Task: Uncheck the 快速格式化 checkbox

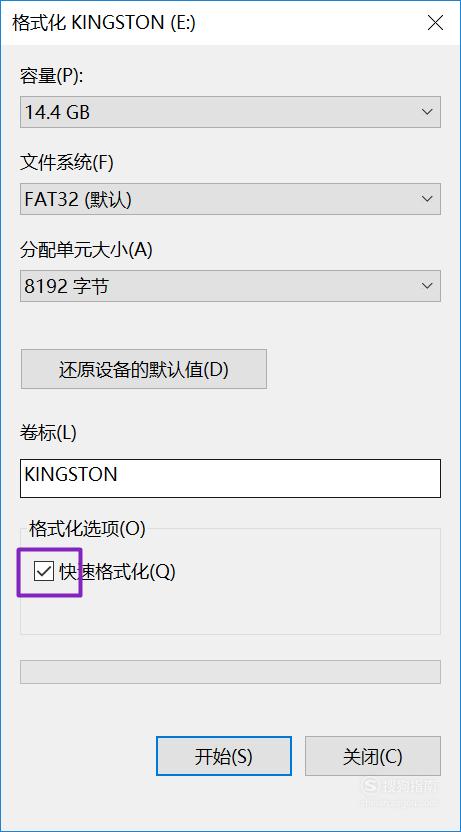Action: pyautogui.click(x=44, y=571)
